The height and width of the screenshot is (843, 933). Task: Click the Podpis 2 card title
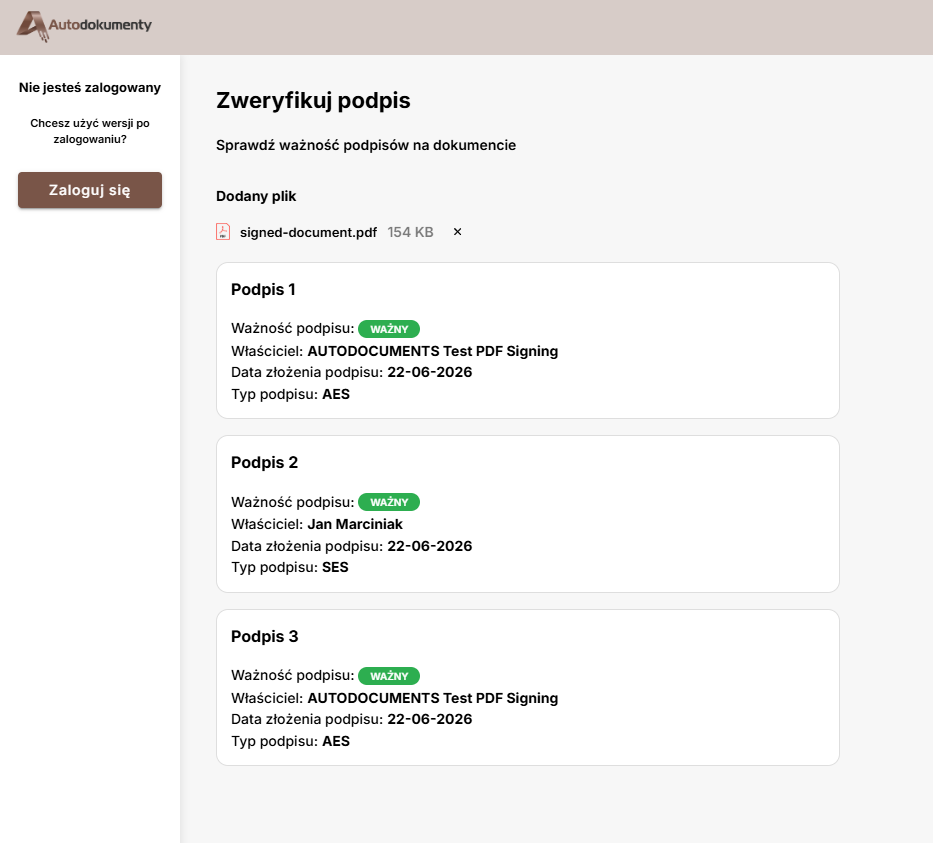click(x=264, y=462)
